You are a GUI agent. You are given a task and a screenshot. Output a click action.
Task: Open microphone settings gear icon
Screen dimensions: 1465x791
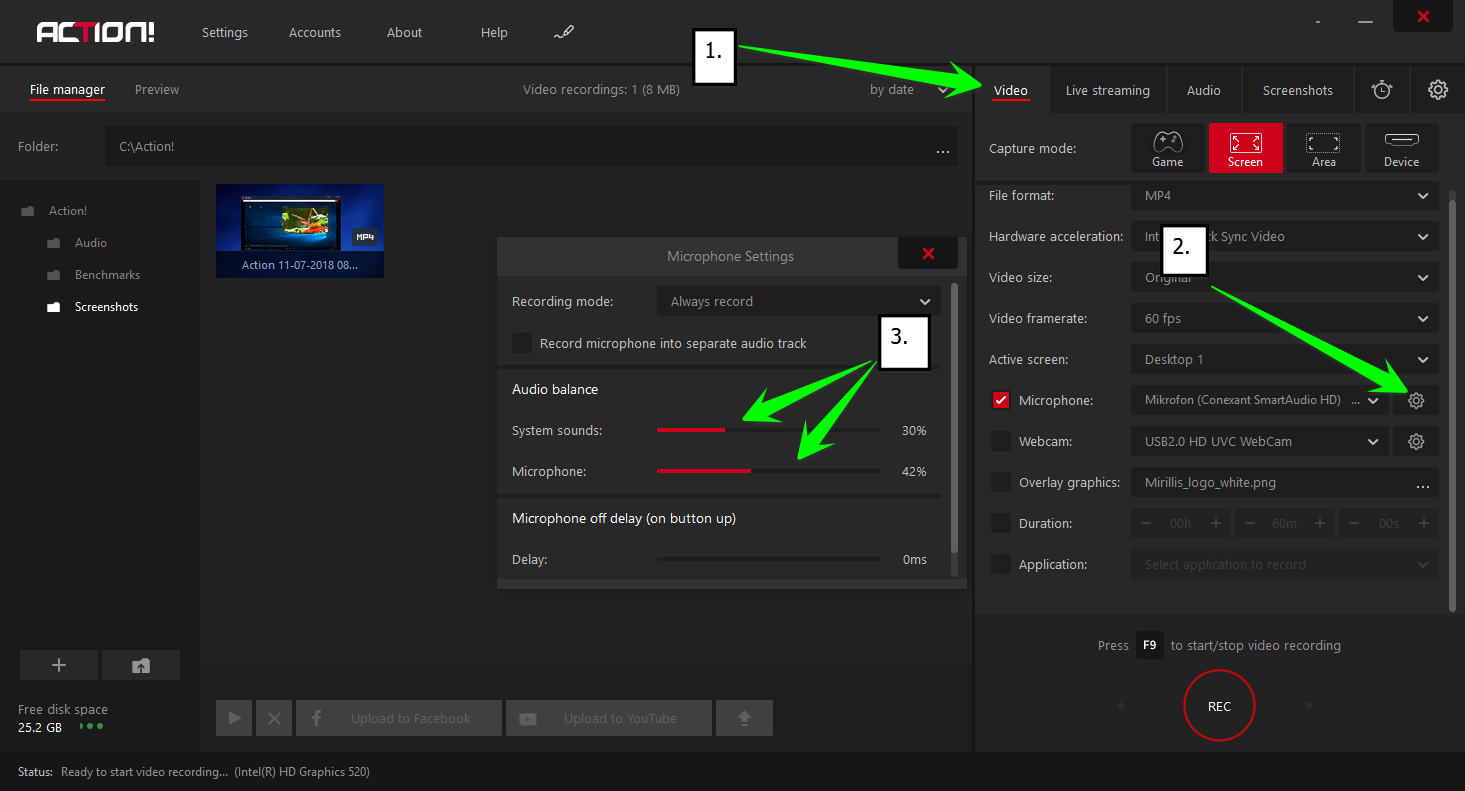click(1416, 401)
